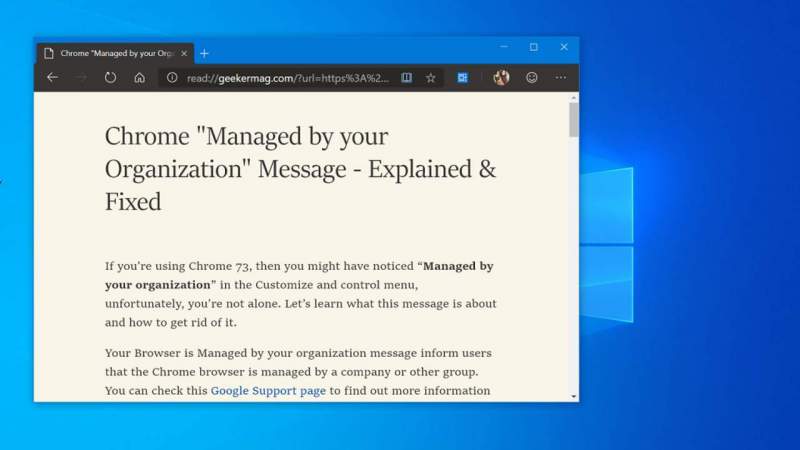This screenshot has height=450, width=800.
Task: Click the article title heading text
Action: [301, 169]
